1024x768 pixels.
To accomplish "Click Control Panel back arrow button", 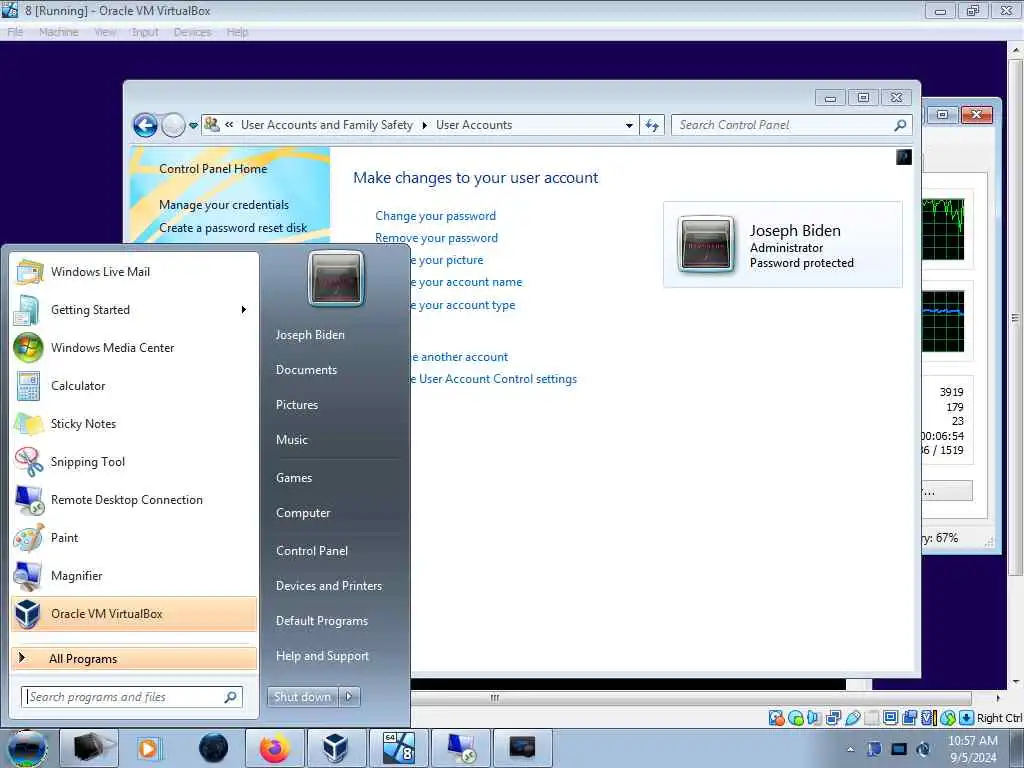I will (146, 125).
